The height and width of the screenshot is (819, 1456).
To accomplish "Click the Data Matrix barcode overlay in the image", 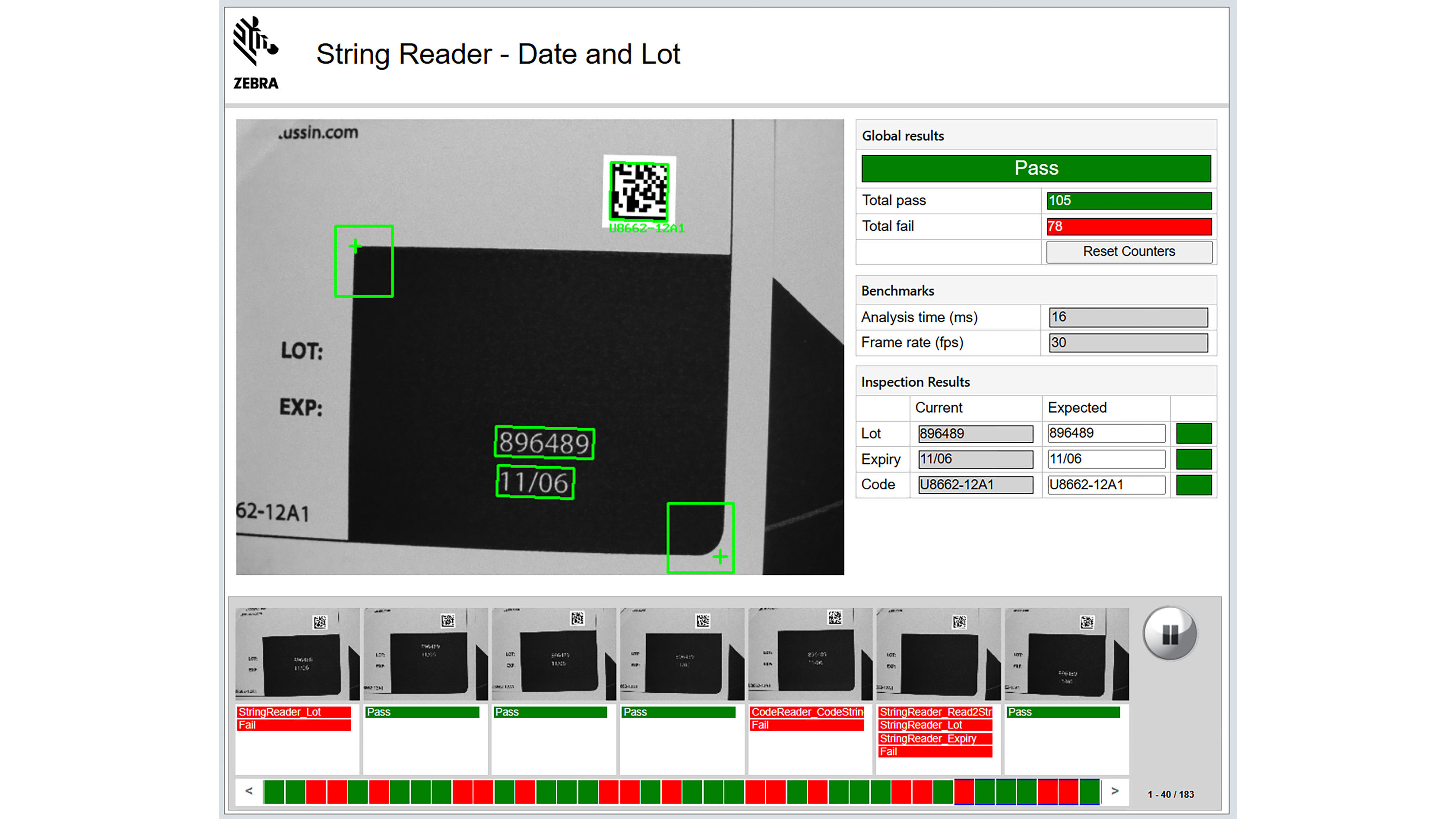I will point(640,191).
